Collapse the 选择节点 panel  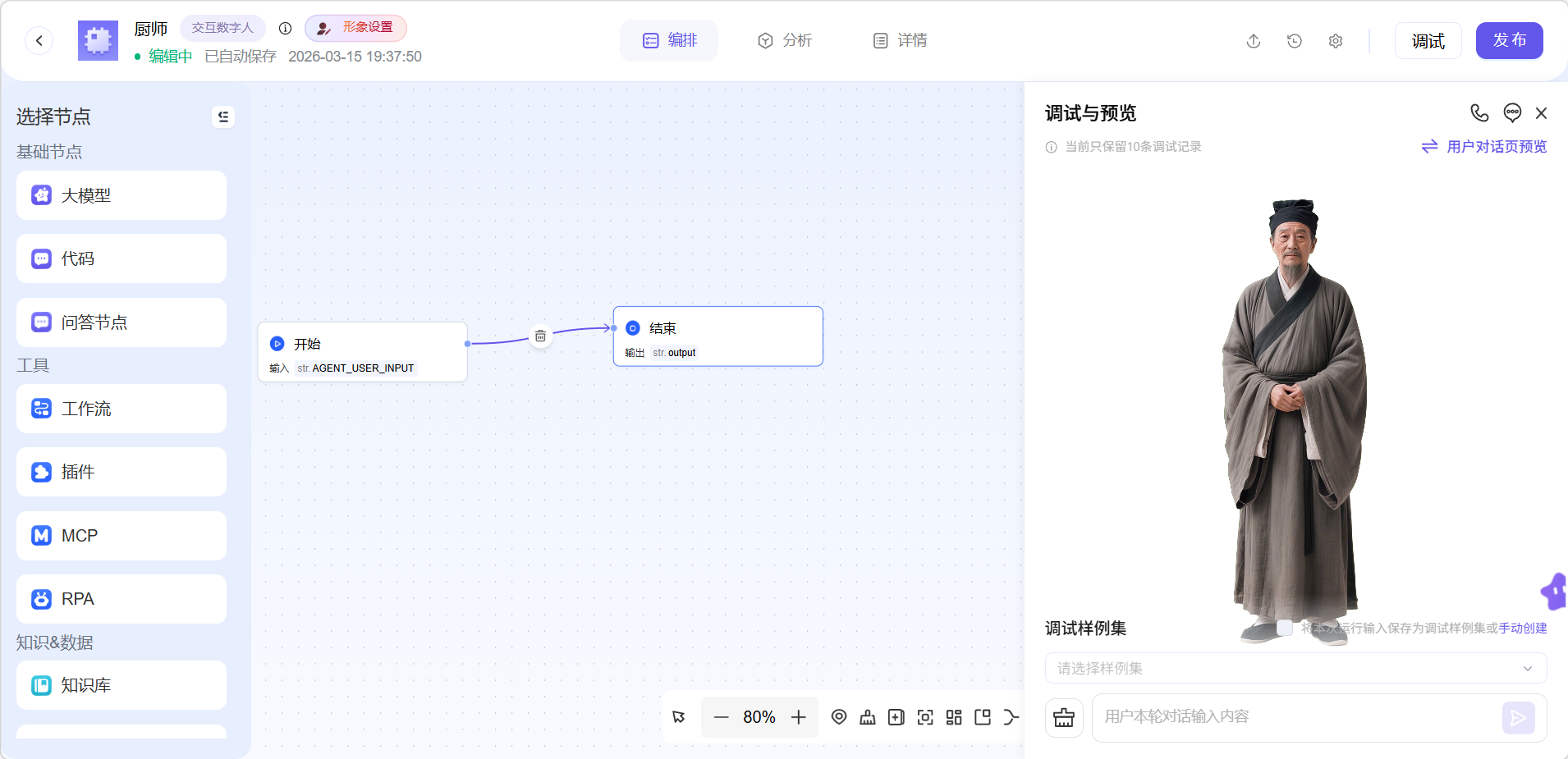pyautogui.click(x=223, y=117)
